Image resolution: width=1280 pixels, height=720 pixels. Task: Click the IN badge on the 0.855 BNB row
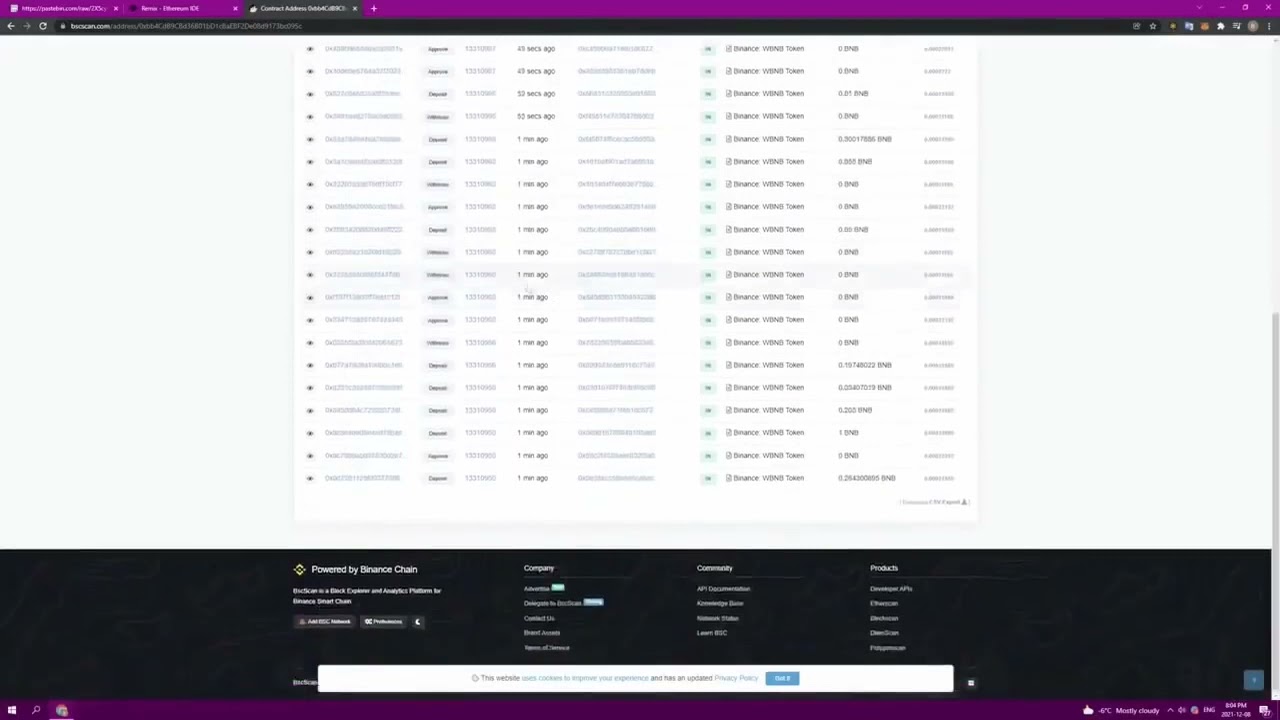pos(708,162)
